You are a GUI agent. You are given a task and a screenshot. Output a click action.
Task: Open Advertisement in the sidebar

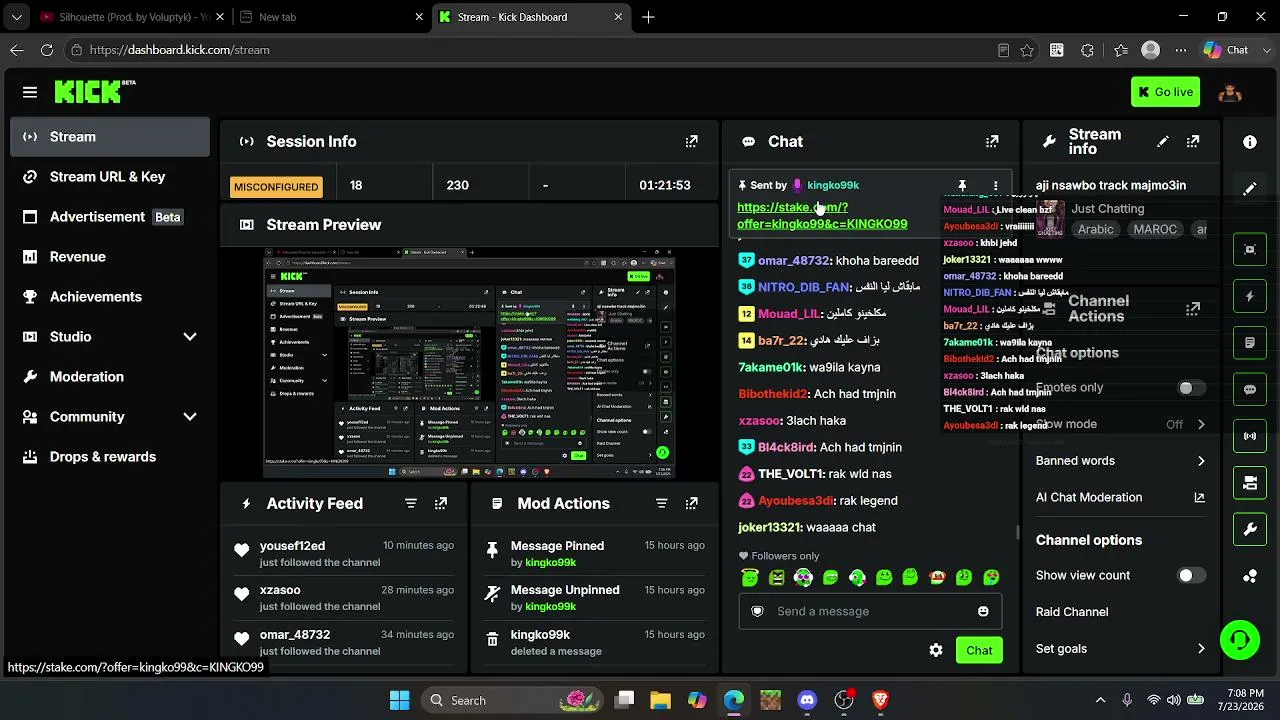click(110, 217)
